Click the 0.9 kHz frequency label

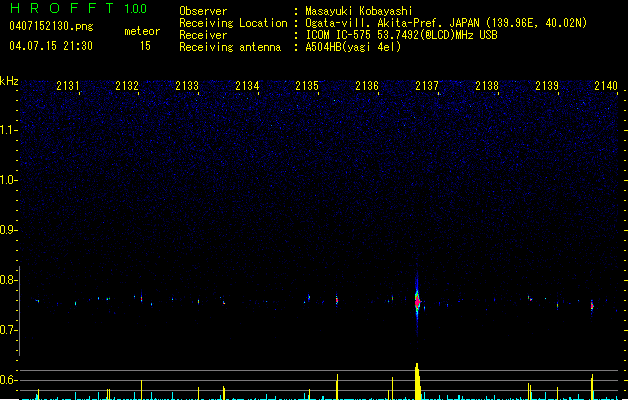click(x=8, y=230)
